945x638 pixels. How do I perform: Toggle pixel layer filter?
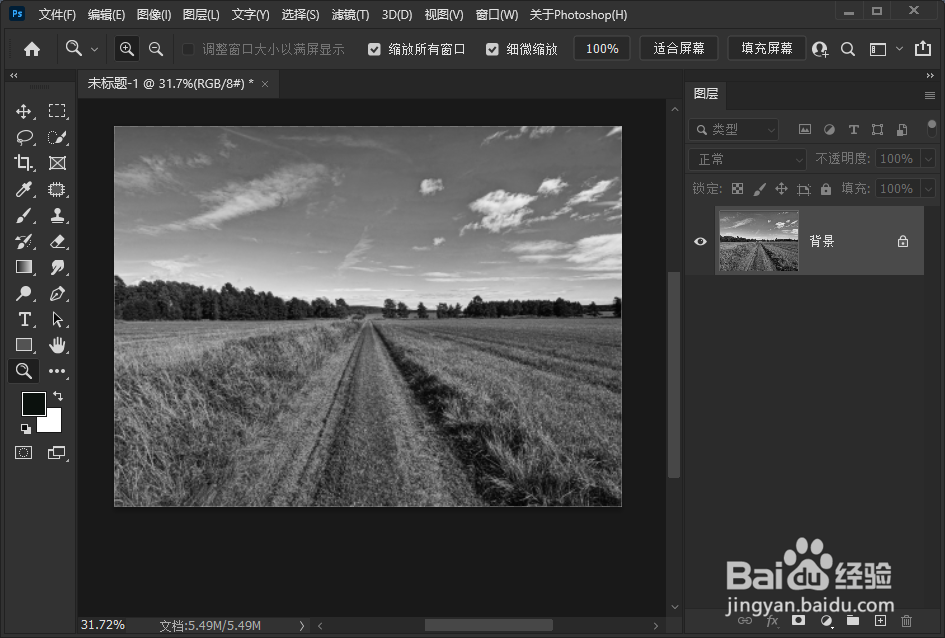[x=805, y=130]
